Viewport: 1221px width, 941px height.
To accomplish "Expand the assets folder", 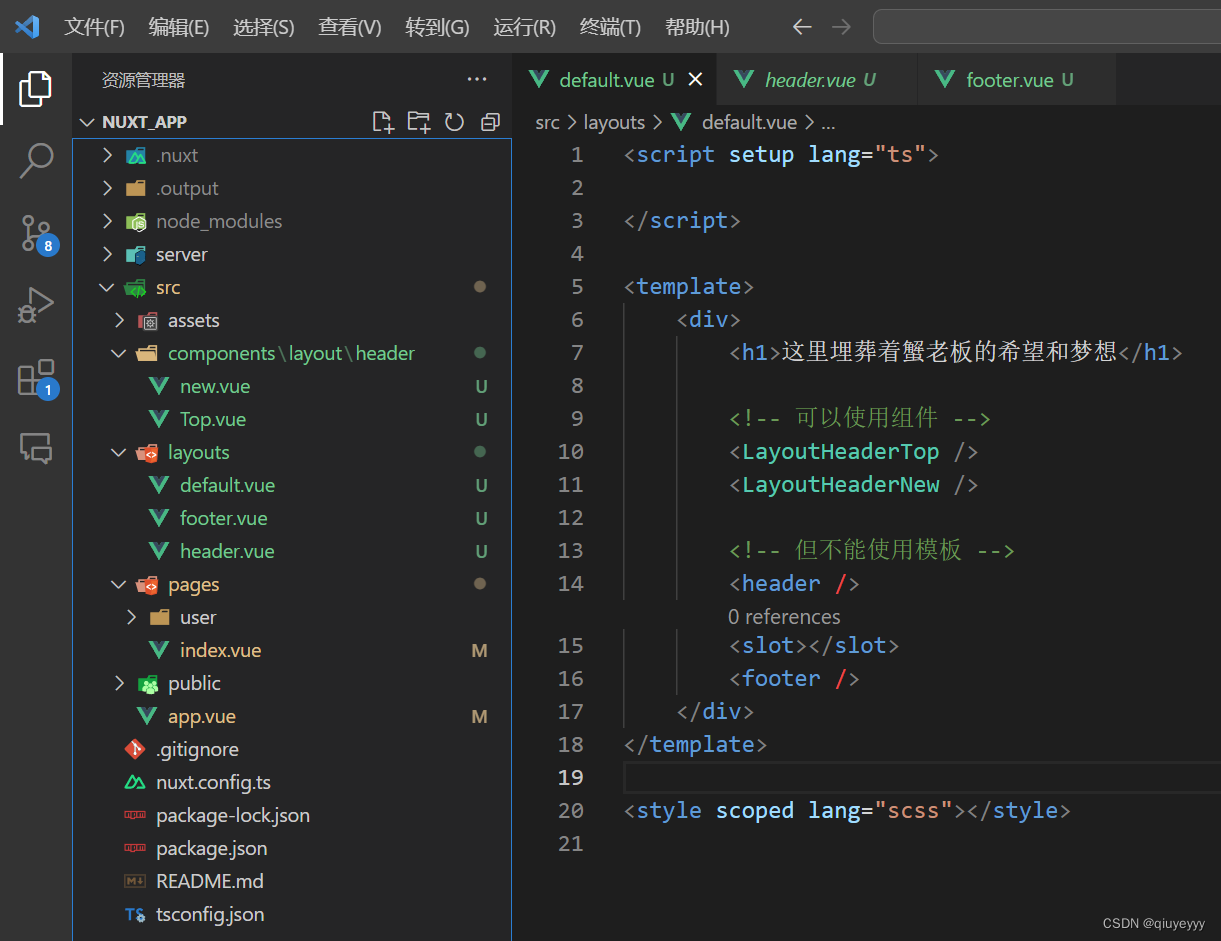I will pyautogui.click(x=120, y=321).
